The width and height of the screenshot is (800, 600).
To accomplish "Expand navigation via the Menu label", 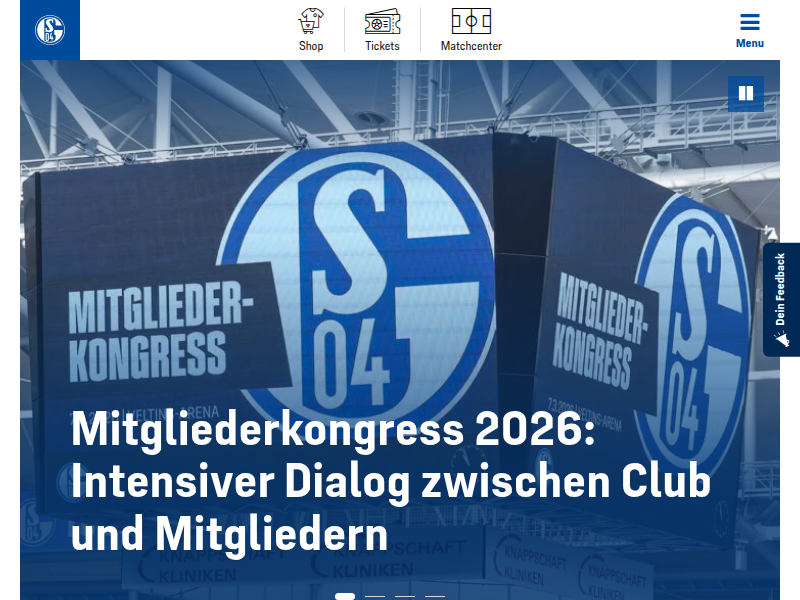I will coord(749,43).
